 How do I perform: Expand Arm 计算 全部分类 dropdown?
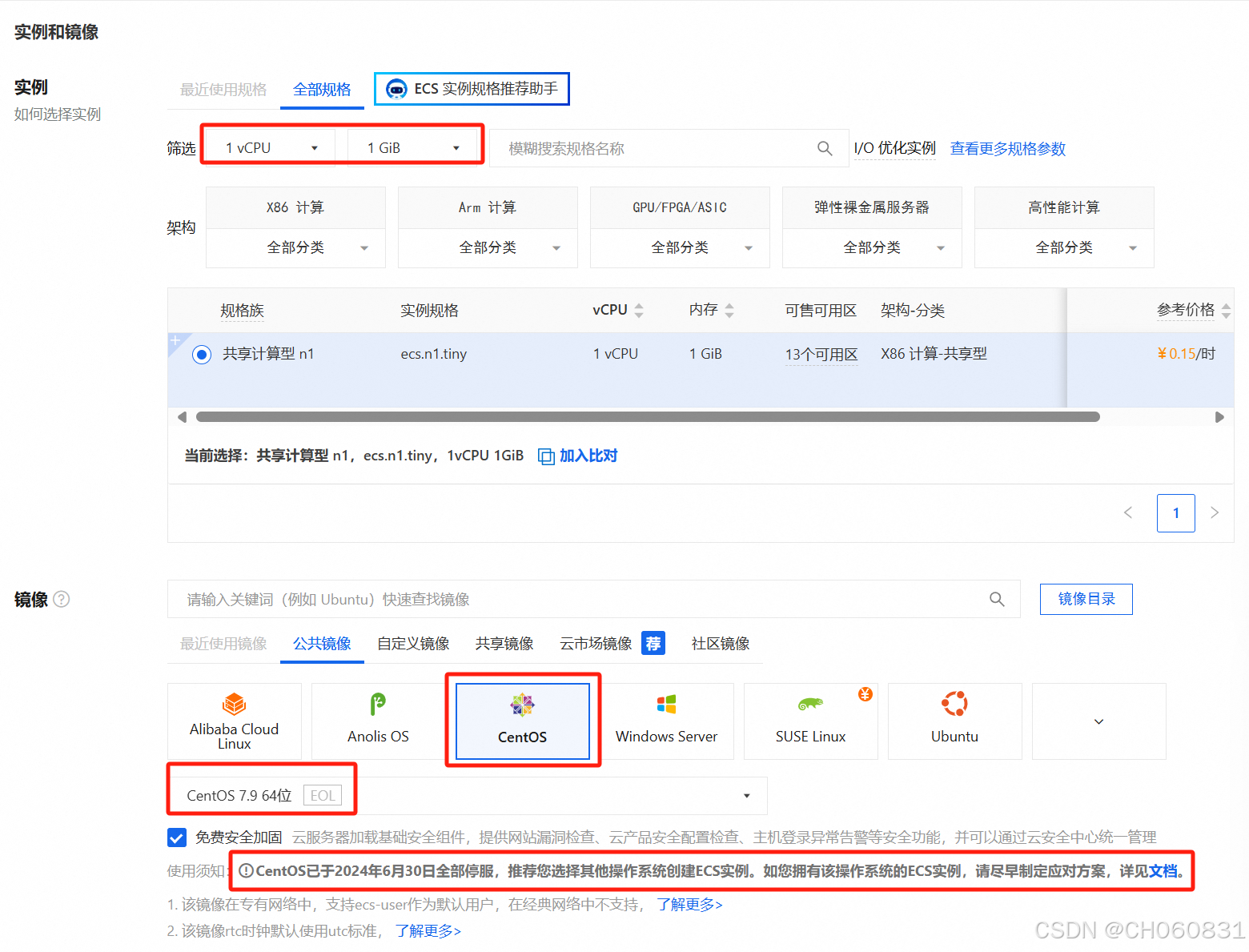tap(488, 248)
